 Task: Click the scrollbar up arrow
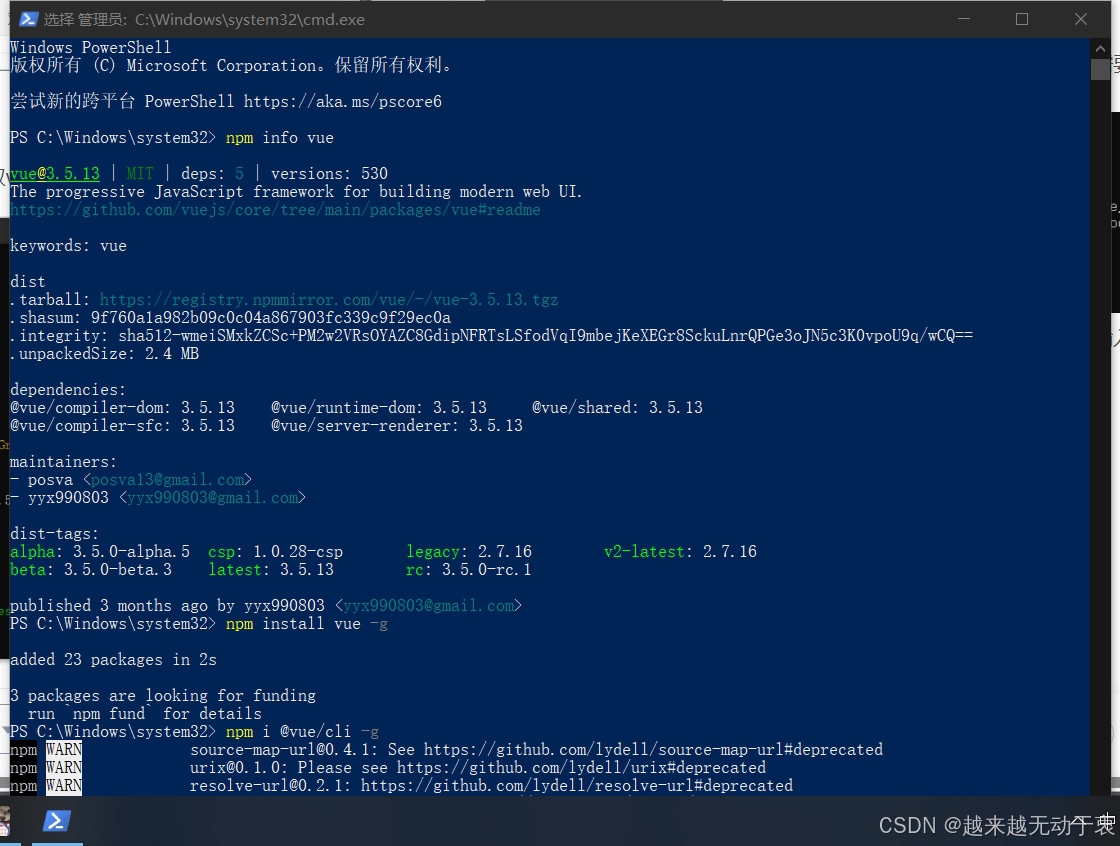tap(1100, 49)
